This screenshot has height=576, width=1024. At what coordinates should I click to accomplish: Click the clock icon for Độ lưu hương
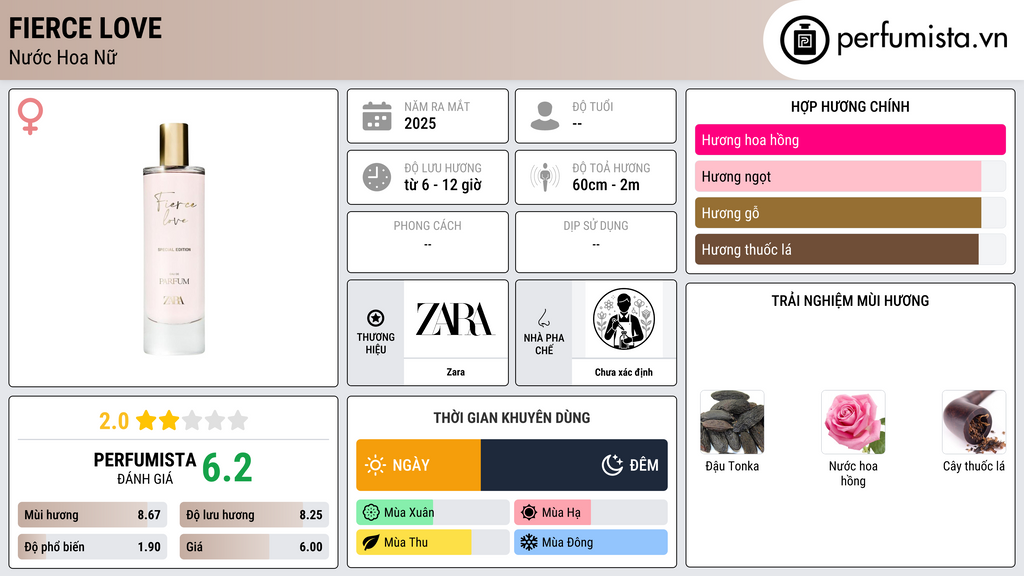(377, 178)
